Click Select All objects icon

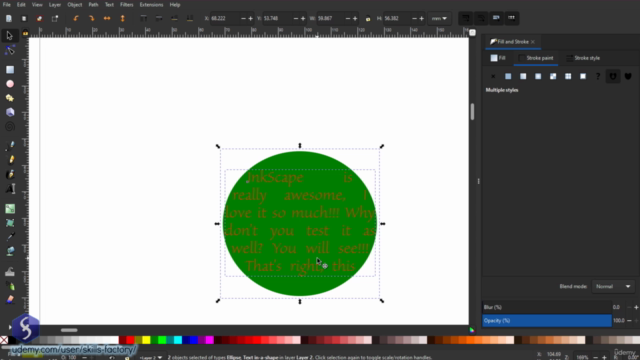(9, 18)
